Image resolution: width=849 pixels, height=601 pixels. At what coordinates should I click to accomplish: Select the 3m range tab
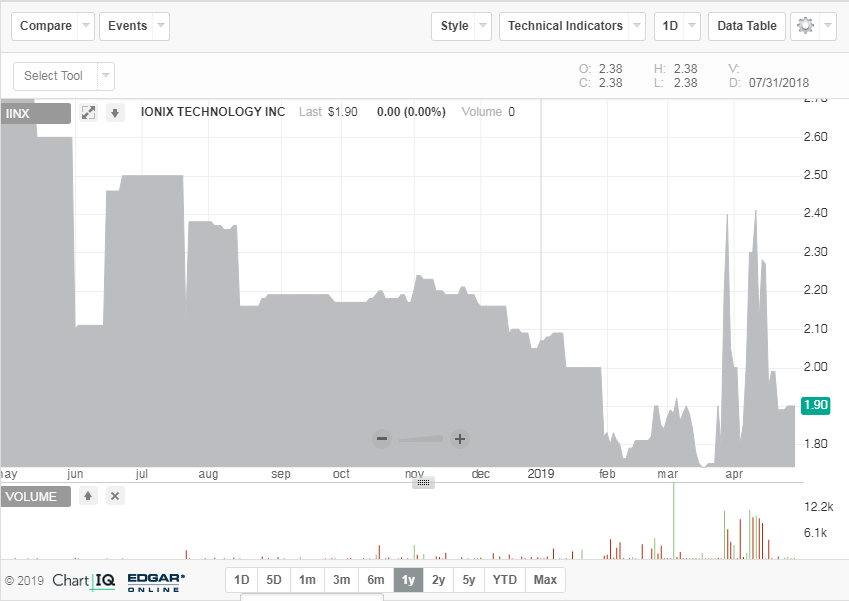pyautogui.click(x=342, y=580)
